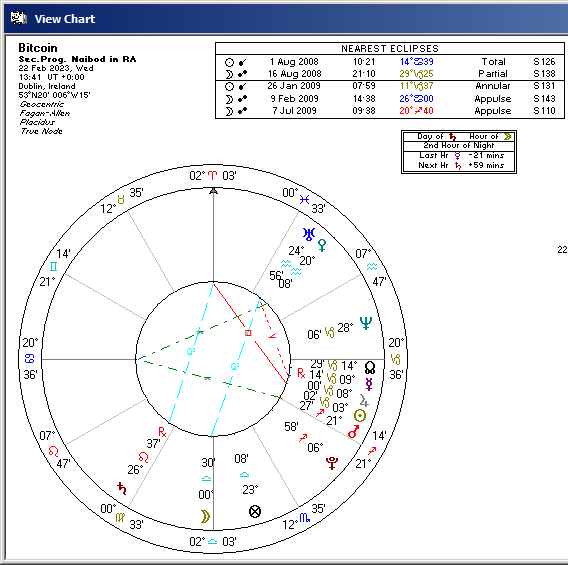Click the North Node glyph
The height and width of the screenshot is (565, 568).
[369, 367]
